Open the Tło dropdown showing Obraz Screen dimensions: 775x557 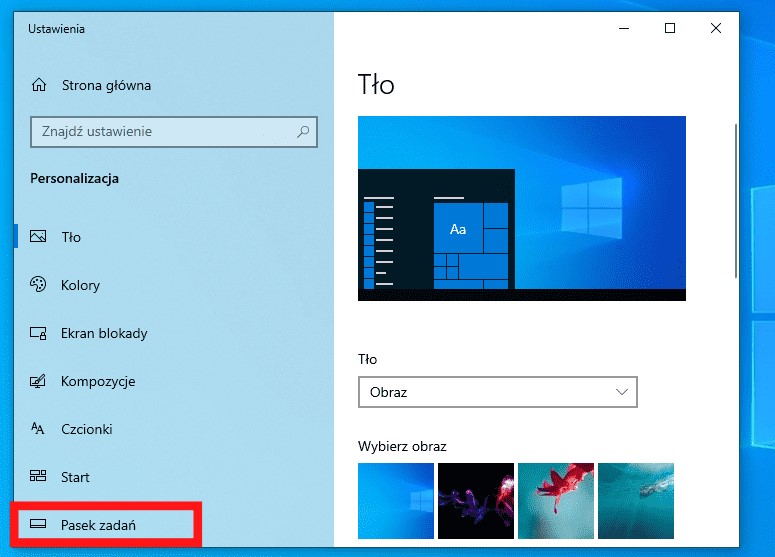497,392
